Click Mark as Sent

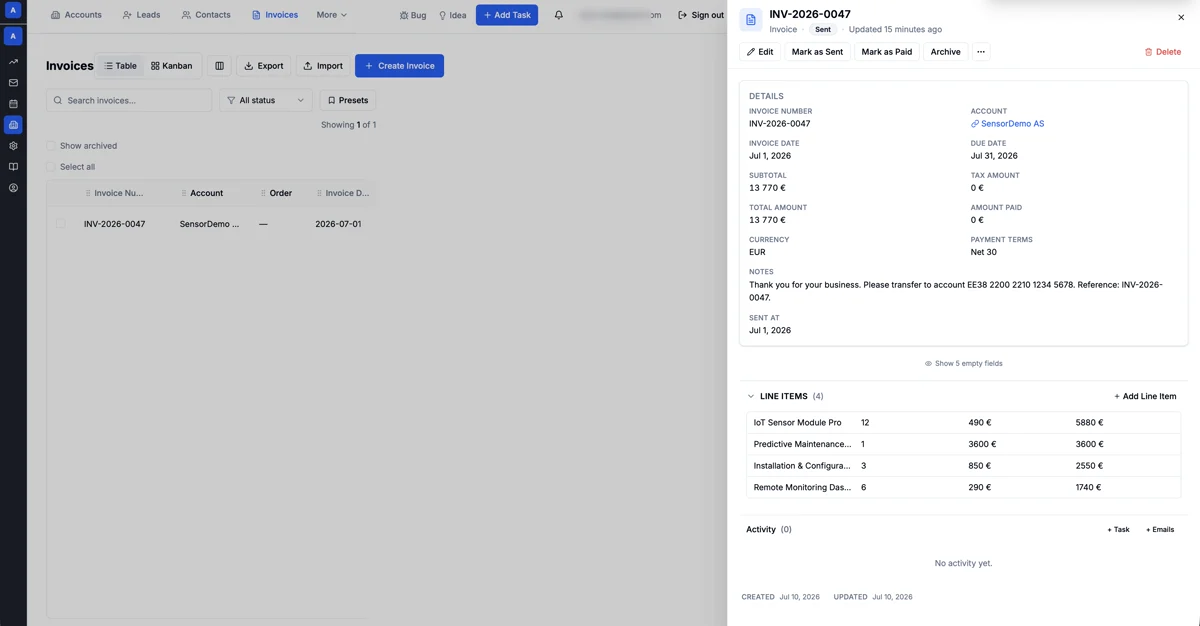click(817, 52)
